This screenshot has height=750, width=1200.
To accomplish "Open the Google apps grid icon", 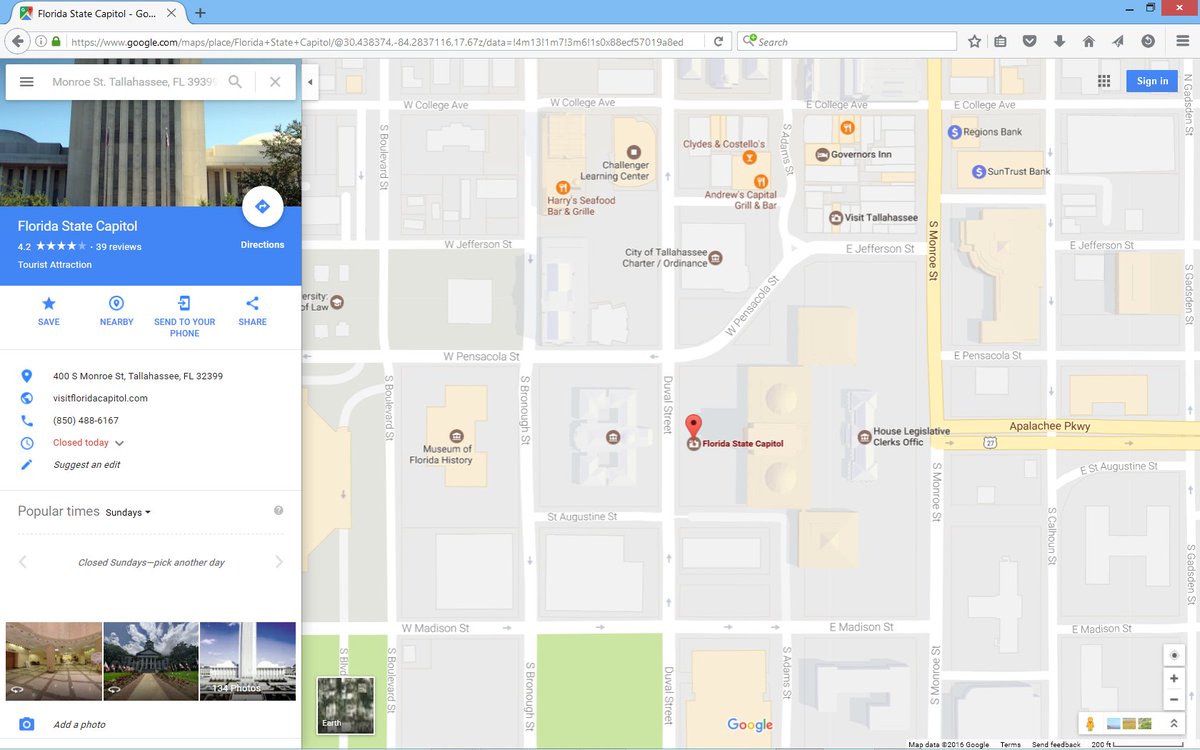I will coord(1104,81).
